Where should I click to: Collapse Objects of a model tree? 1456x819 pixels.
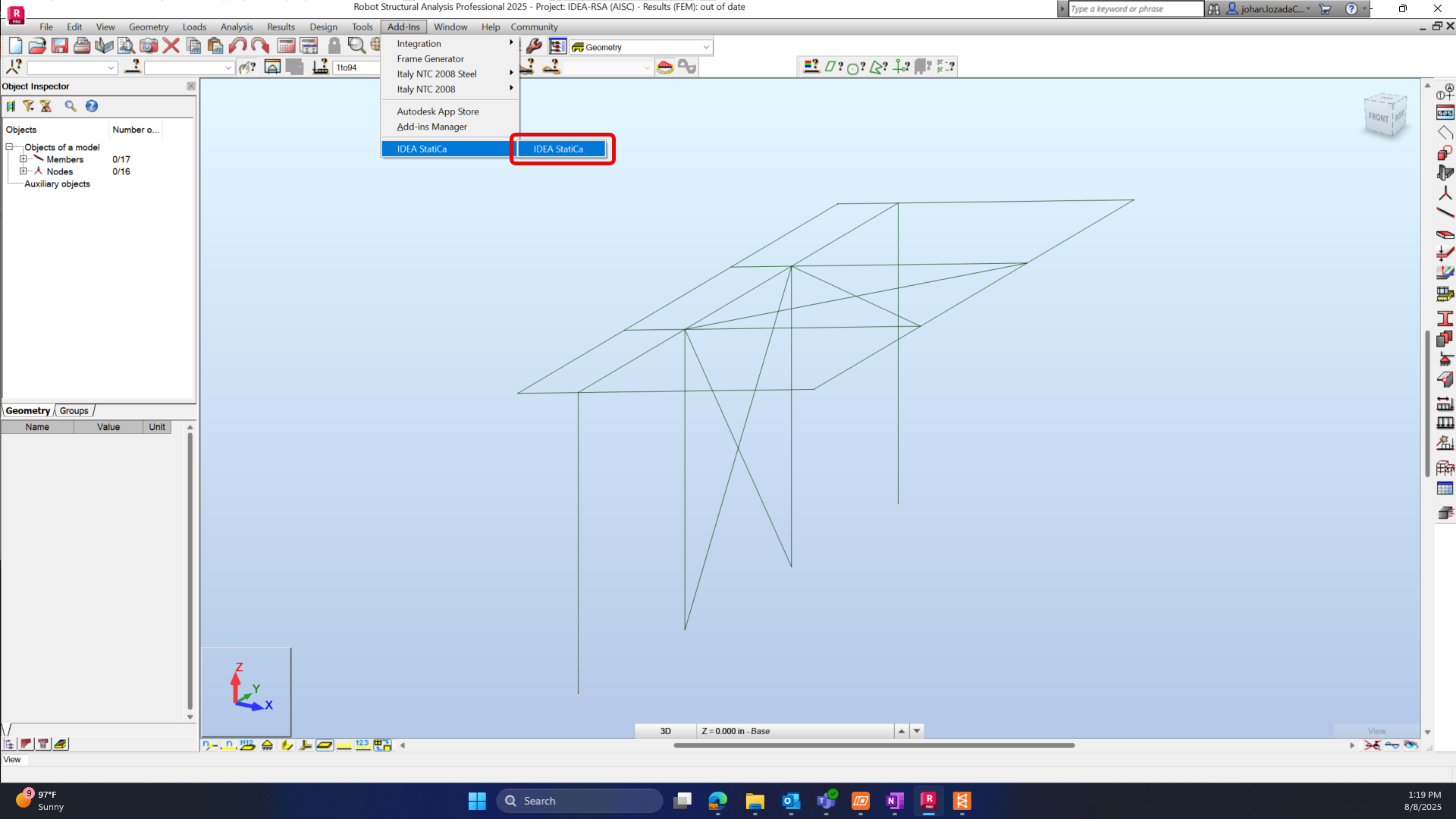click(9, 147)
